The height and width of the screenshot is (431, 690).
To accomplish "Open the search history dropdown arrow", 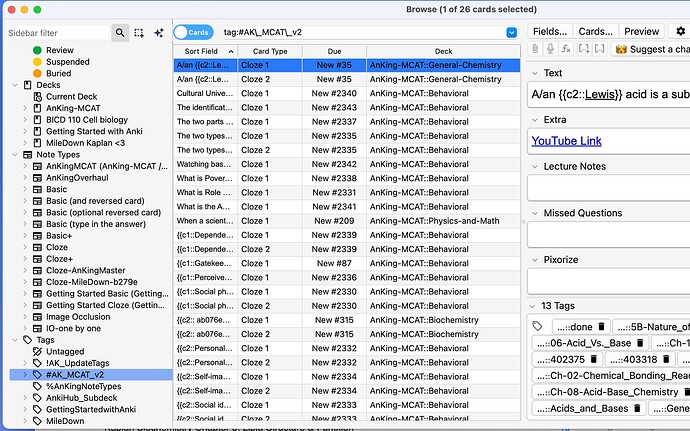I will (x=511, y=33).
